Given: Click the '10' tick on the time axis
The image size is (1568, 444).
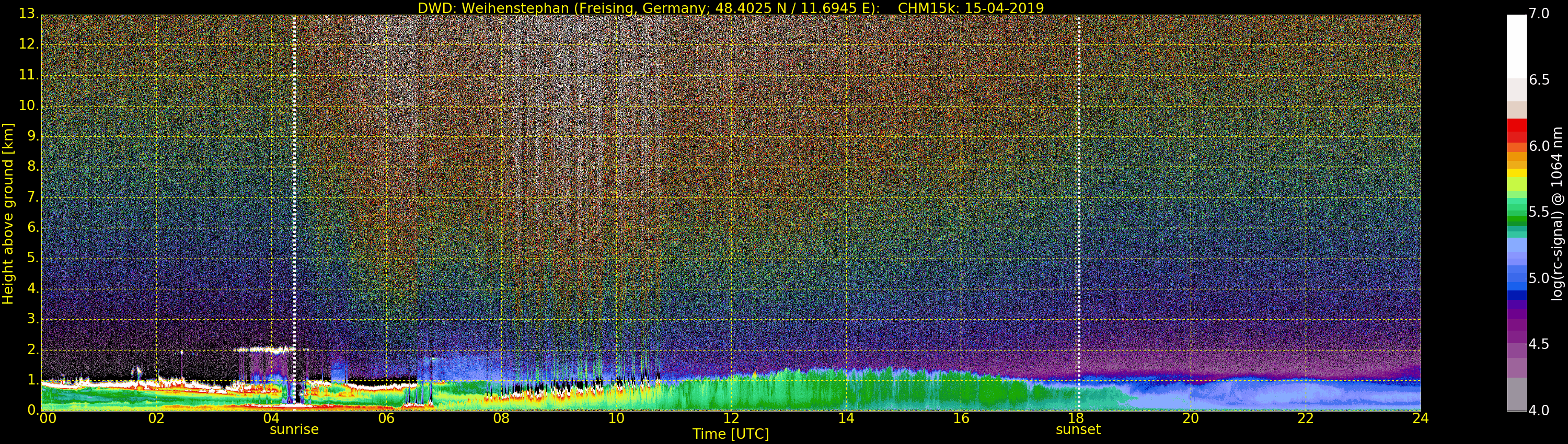Looking at the screenshot, I should [616, 418].
